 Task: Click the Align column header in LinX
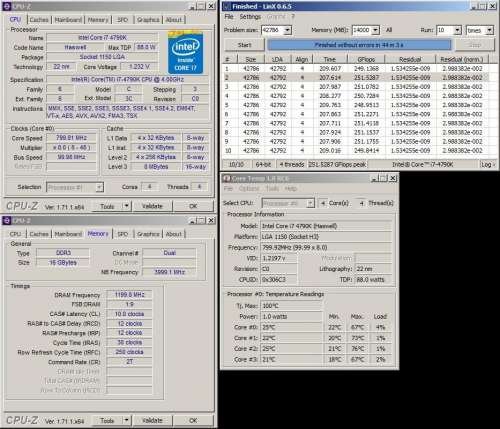[x=302, y=59]
